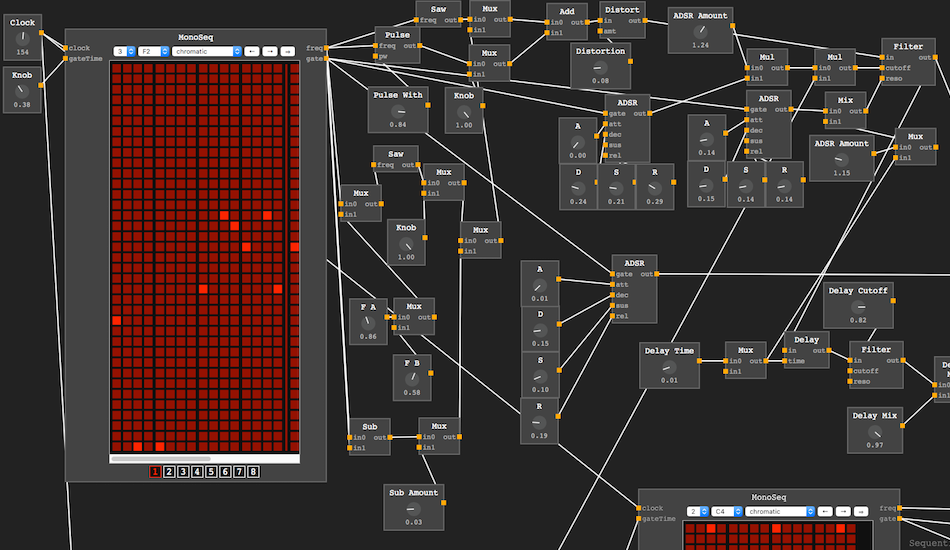Toggle the lit step in the grid's last column

(x=295, y=247)
